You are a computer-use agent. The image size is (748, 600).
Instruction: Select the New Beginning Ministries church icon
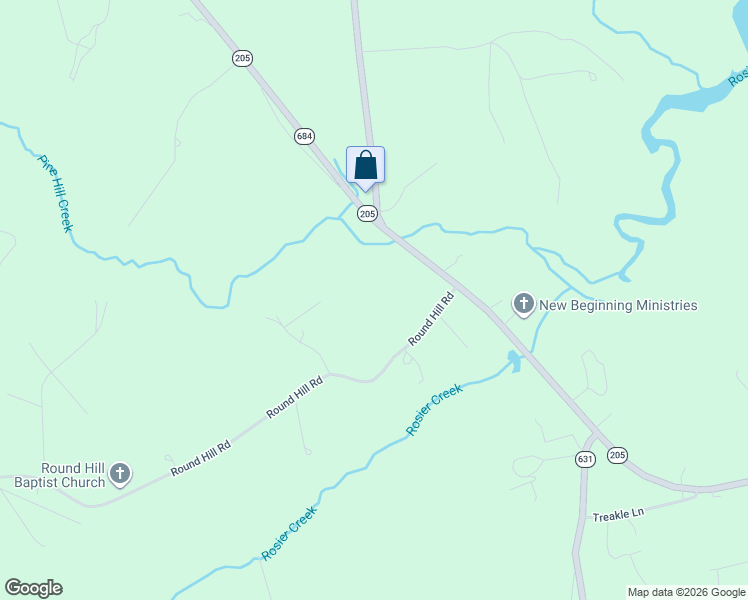pos(524,305)
